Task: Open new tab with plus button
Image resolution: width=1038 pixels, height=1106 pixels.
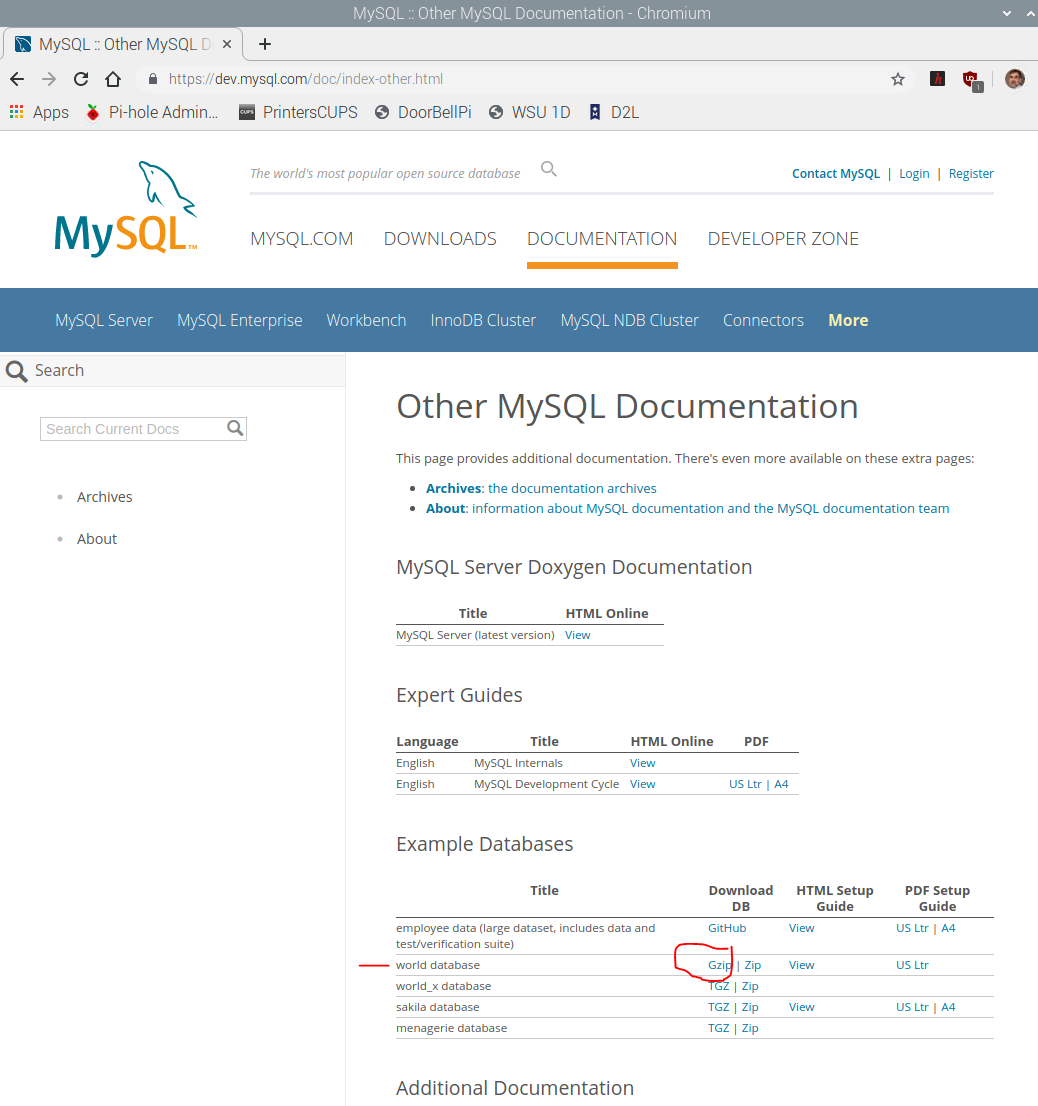Action: click(265, 44)
